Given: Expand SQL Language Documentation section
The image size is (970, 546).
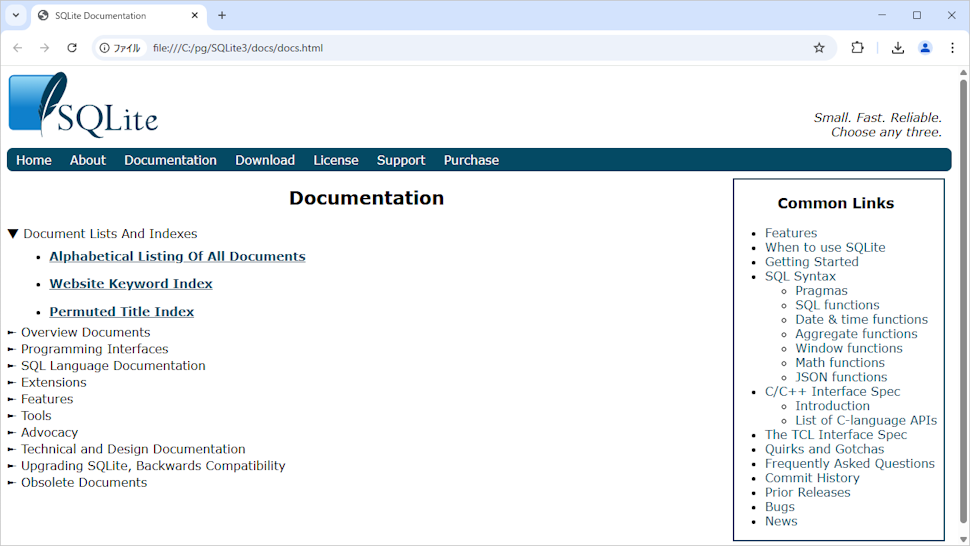Looking at the screenshot, I should point(12,366).
